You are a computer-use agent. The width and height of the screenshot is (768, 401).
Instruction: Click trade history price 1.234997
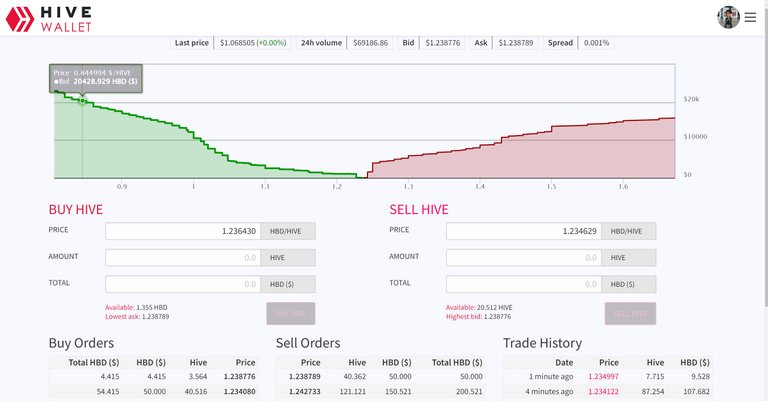pos(603,377)
